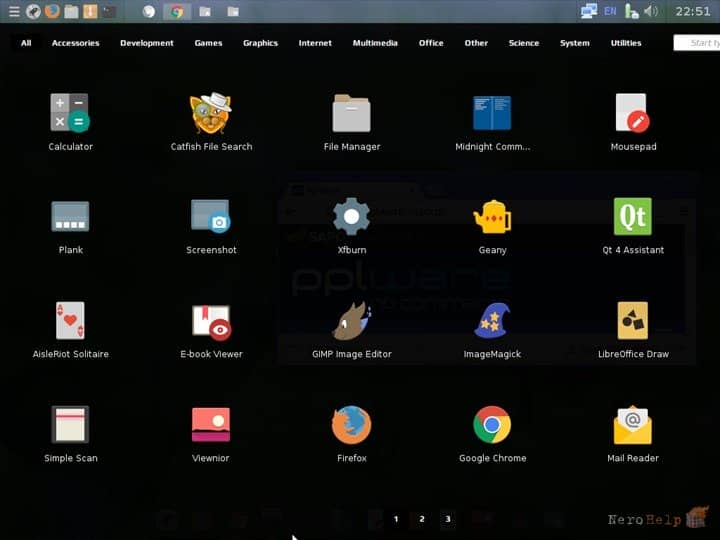The height and width of the screenshot is (540, 720).
Task: Go to page 3 of apps
Action: [447, 519]
